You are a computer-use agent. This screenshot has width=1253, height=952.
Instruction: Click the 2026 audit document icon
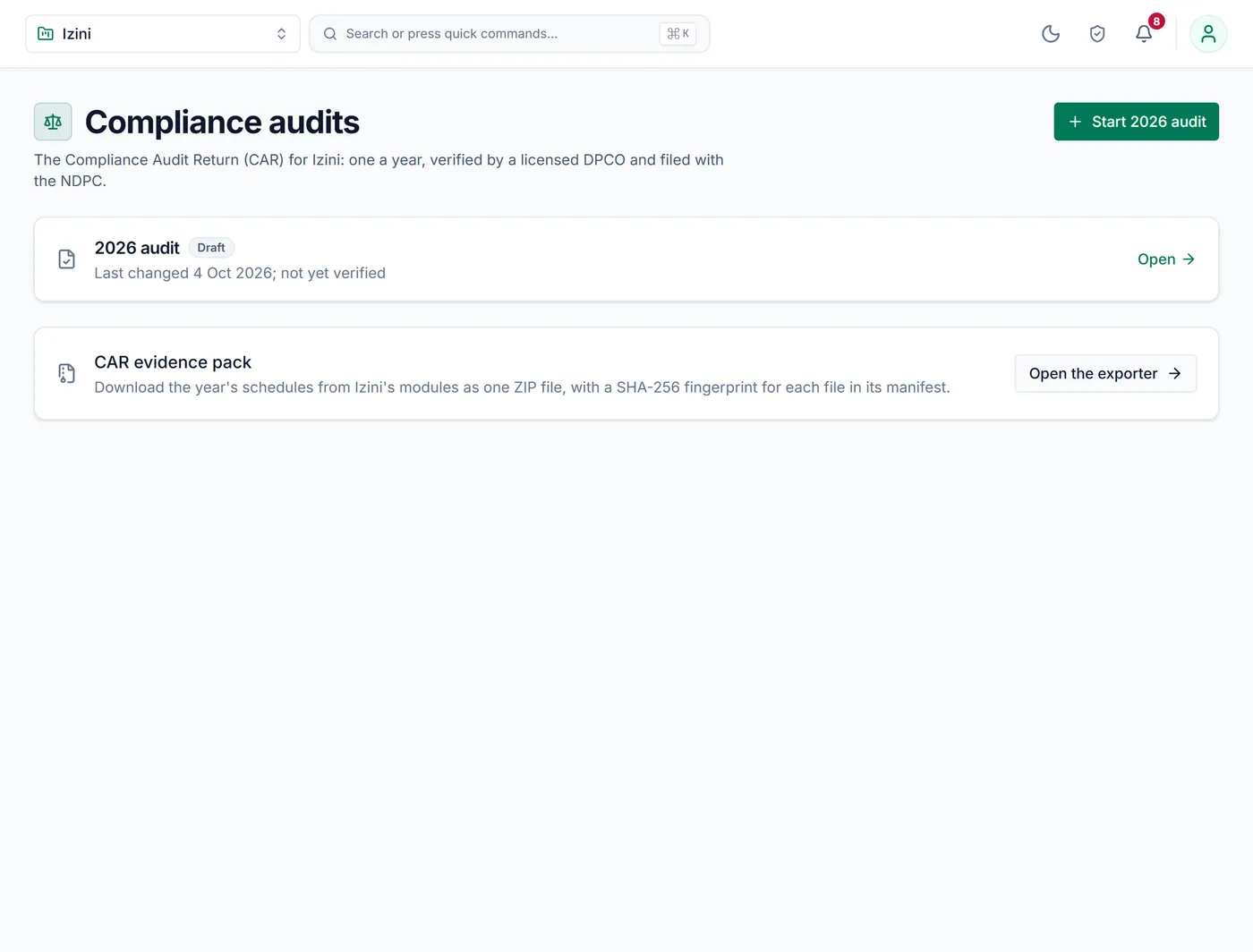pos(67,259)
